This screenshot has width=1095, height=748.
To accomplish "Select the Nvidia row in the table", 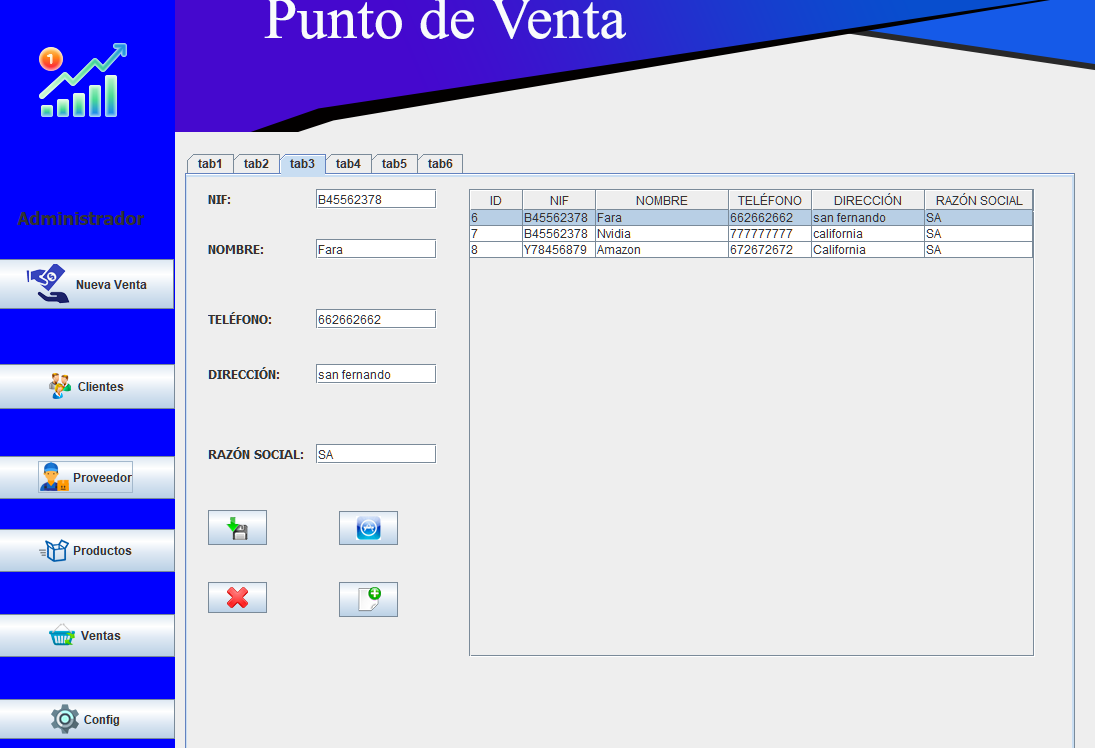I will pos(660,234).
